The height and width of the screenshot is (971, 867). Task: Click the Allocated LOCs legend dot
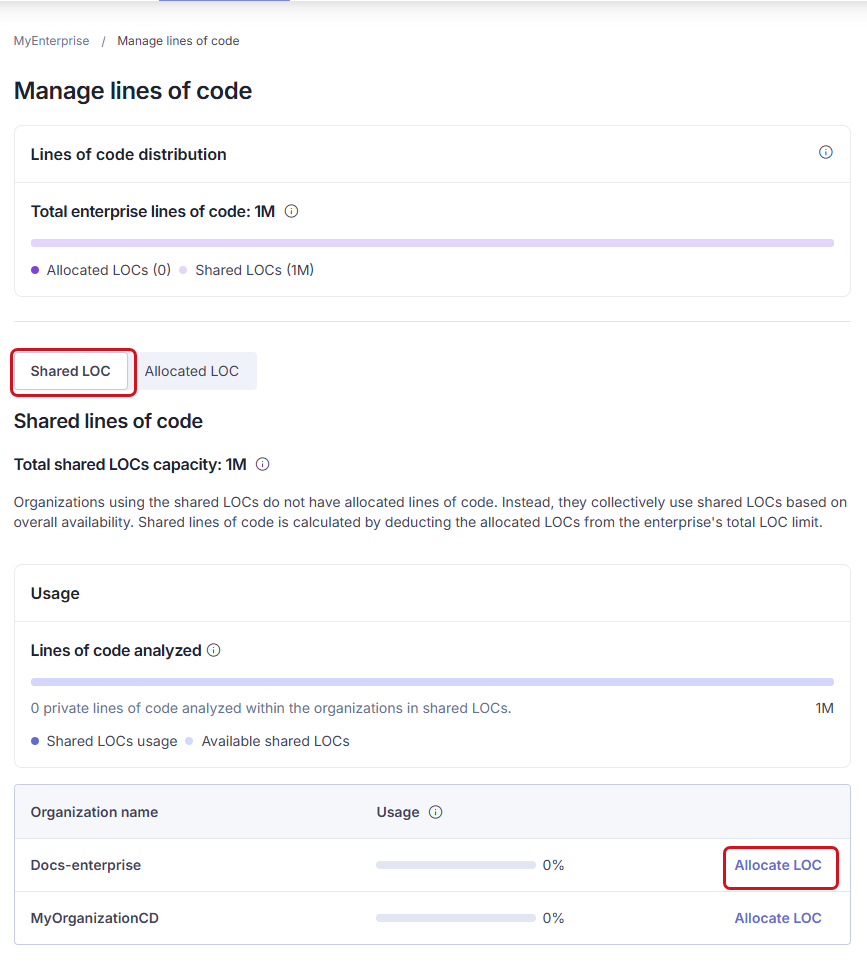tap(35, 269)
